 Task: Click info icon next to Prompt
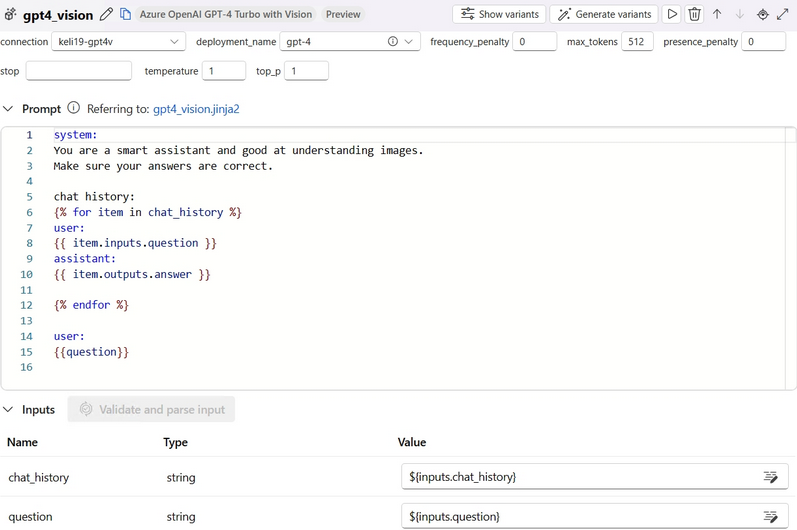click(x=74, y=108)
